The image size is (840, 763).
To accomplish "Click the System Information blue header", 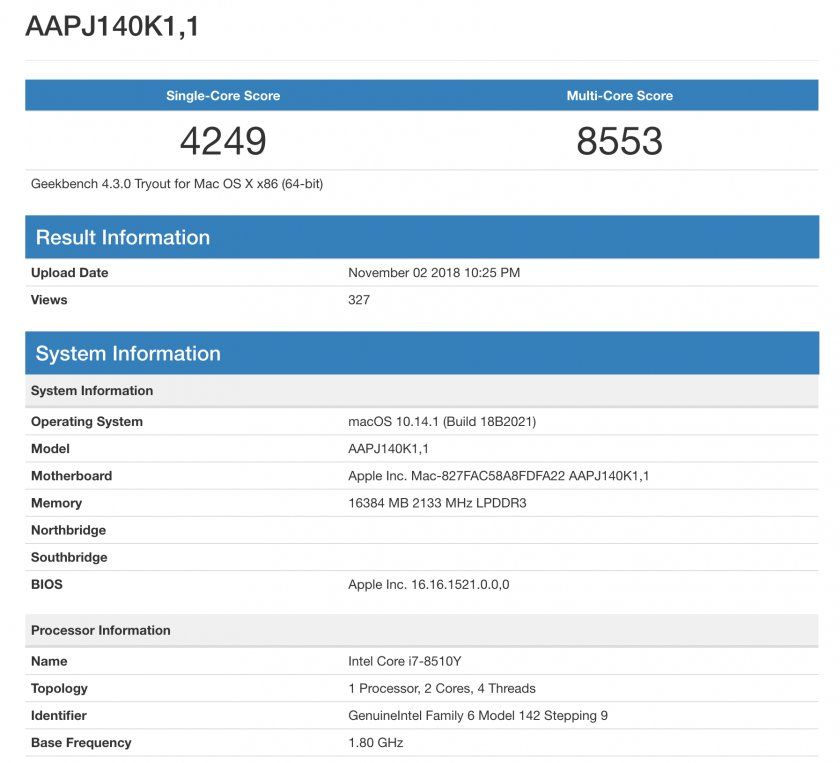I will point(126,353).
